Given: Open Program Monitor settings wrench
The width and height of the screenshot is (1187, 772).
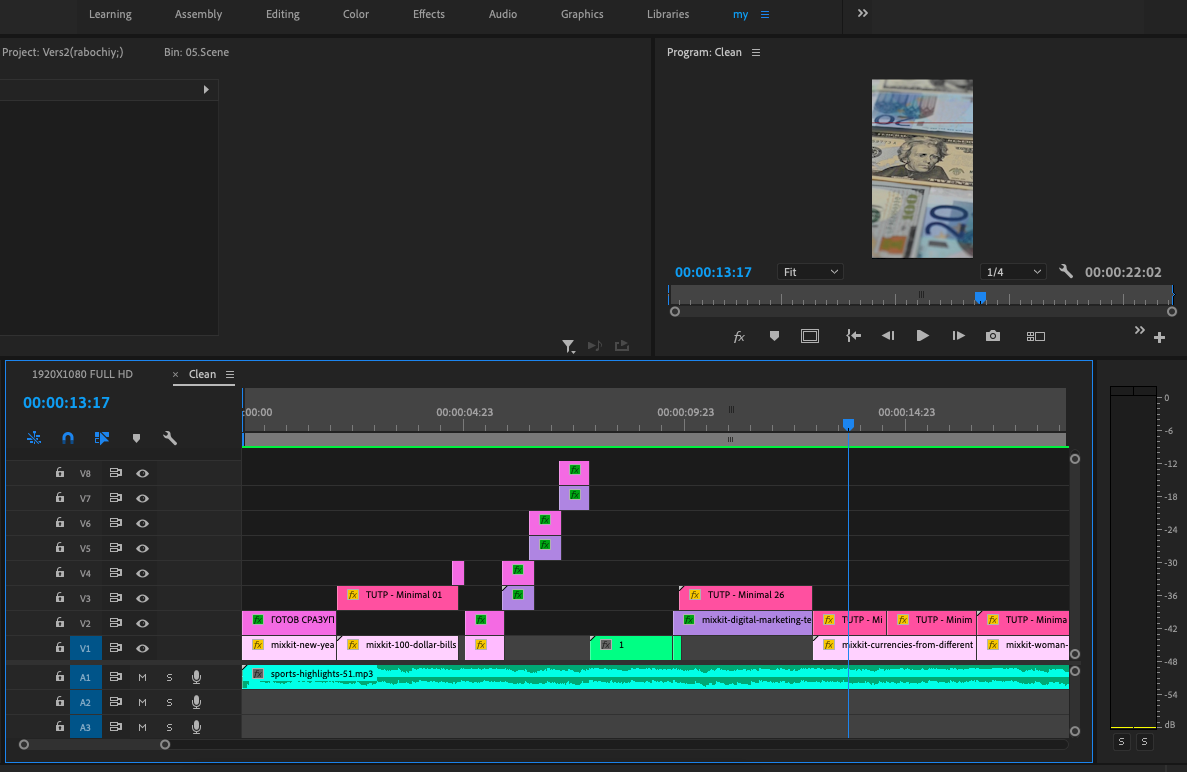Looking at the screenshot, I should click(1066, 272).
